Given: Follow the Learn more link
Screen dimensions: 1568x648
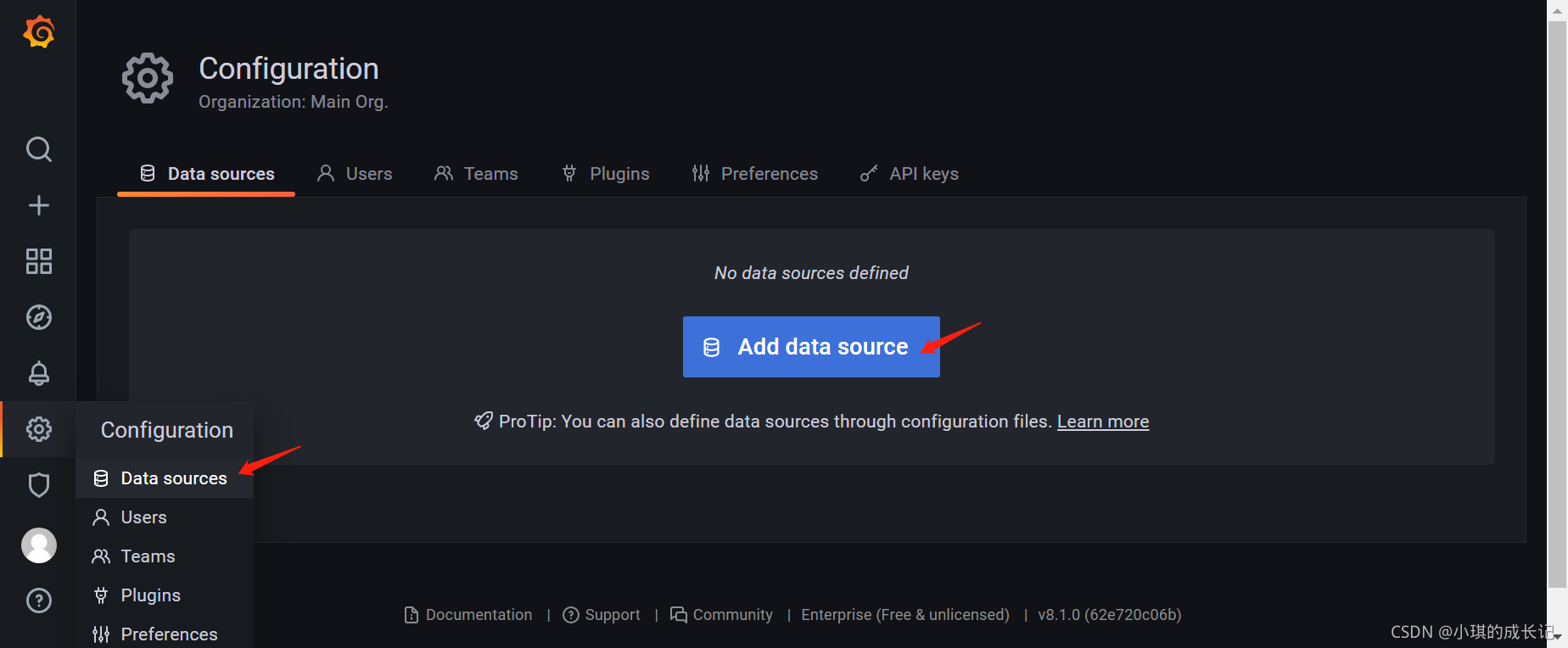Looking at the screenshot, I should 1103,422.
